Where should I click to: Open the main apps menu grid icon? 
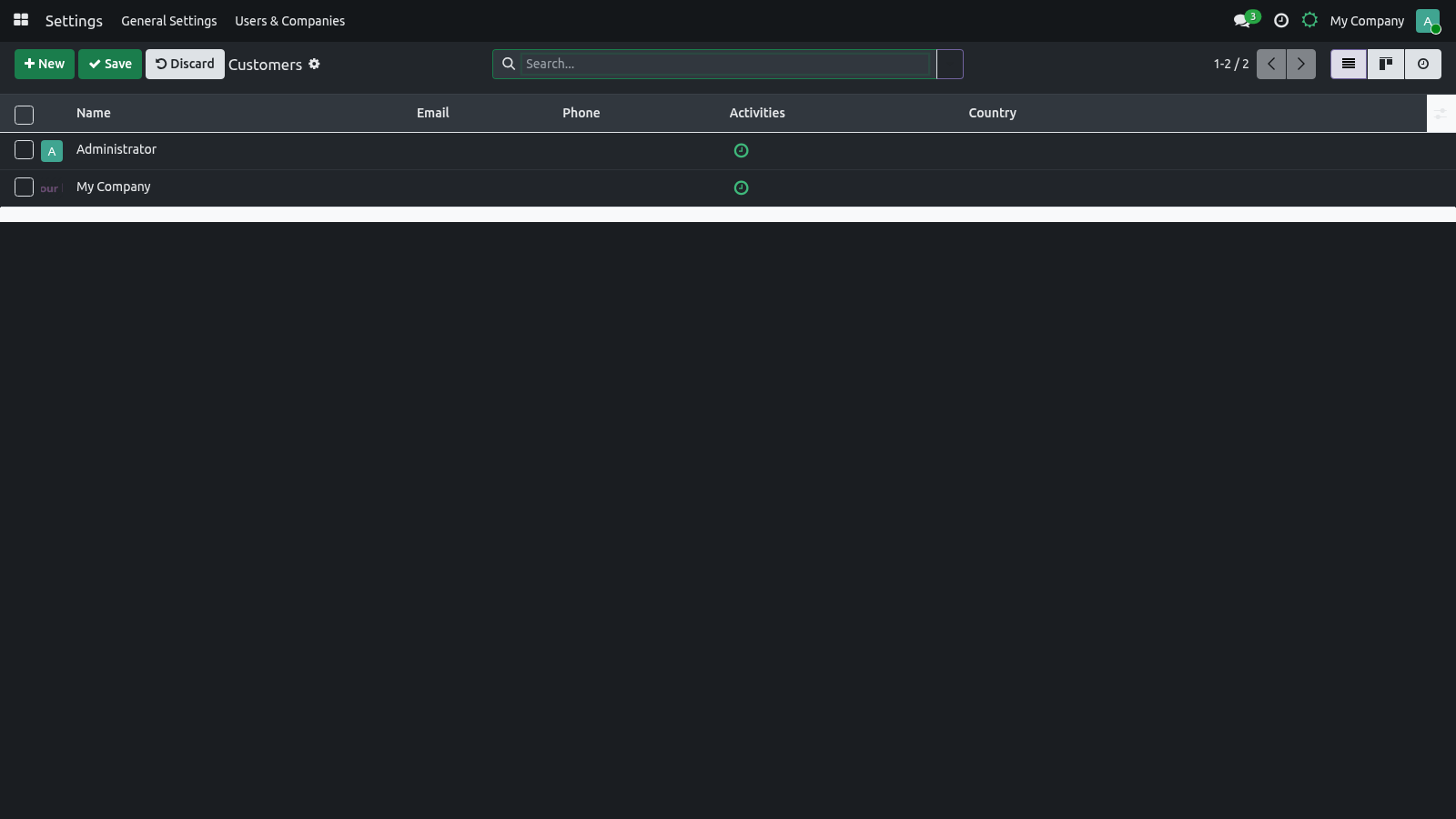(21, 20)
